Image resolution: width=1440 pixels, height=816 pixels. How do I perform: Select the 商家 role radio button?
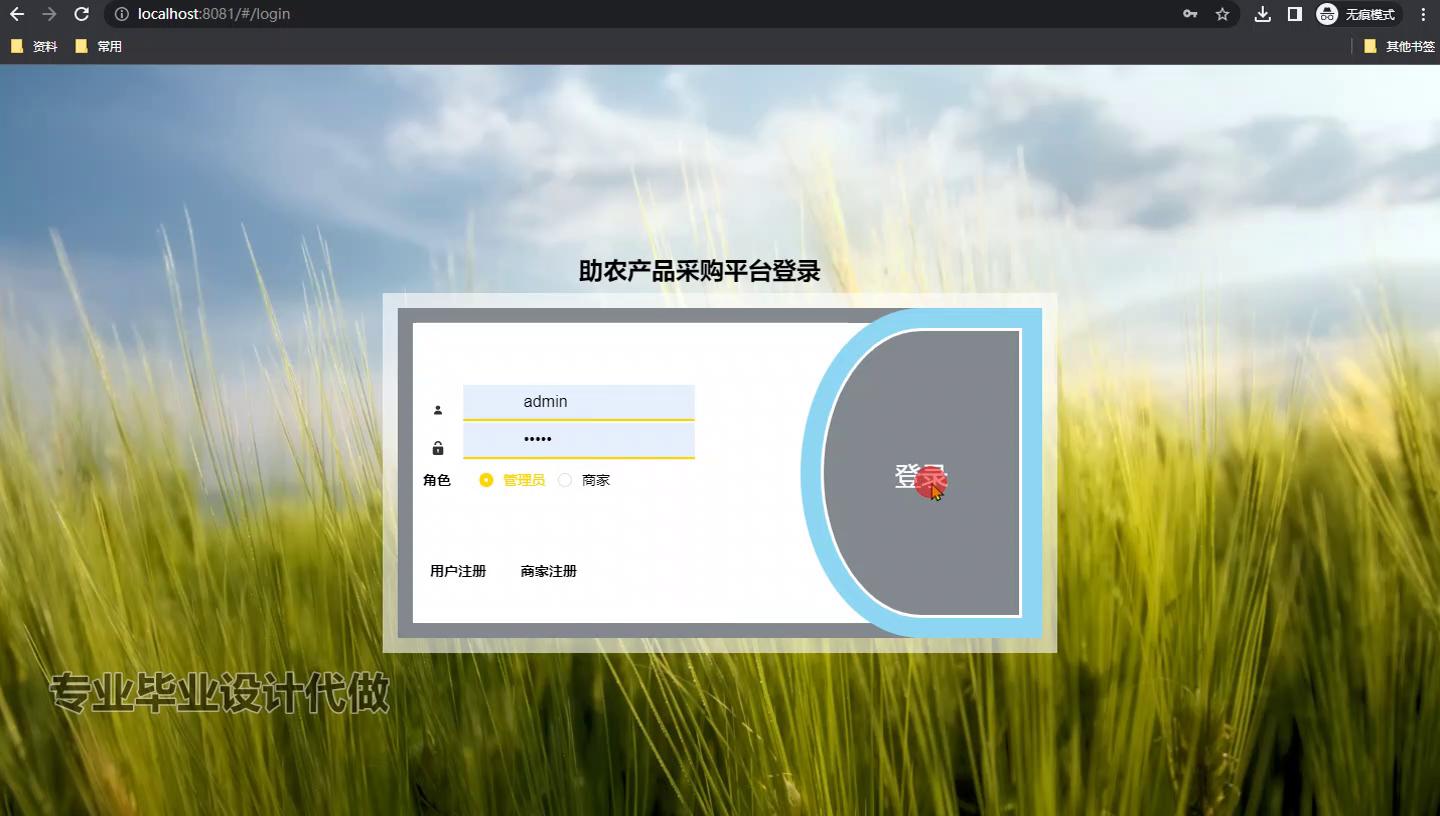click(565, 480)
